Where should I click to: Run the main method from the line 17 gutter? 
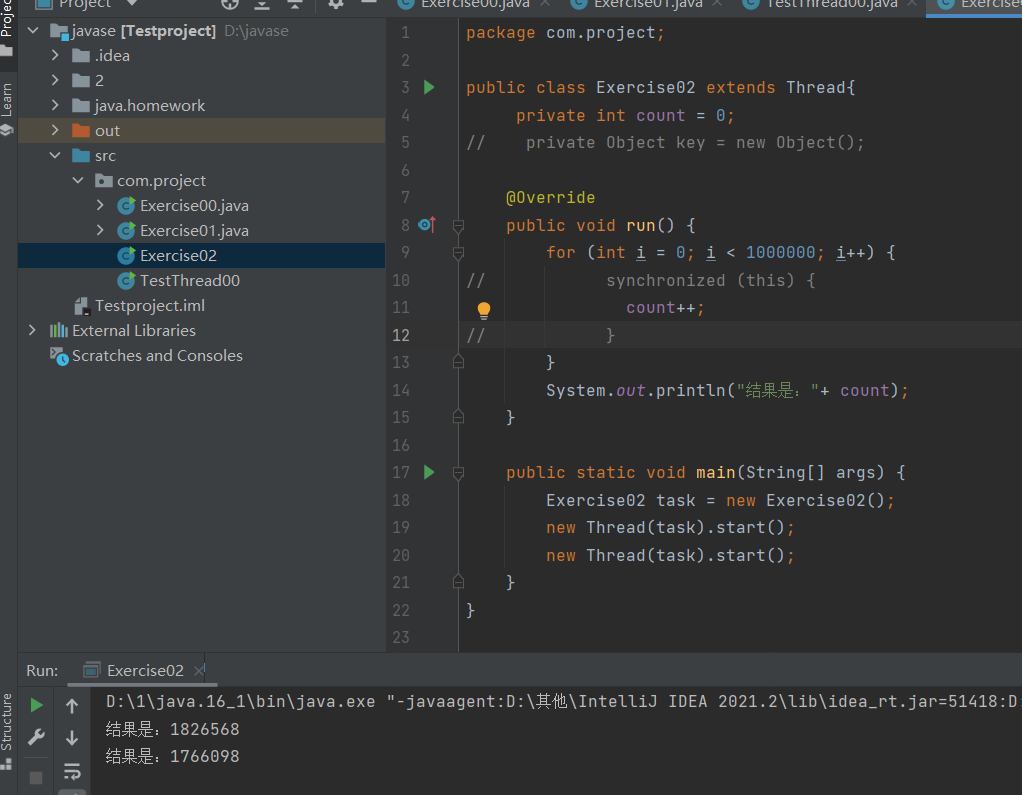pos(429,472)
